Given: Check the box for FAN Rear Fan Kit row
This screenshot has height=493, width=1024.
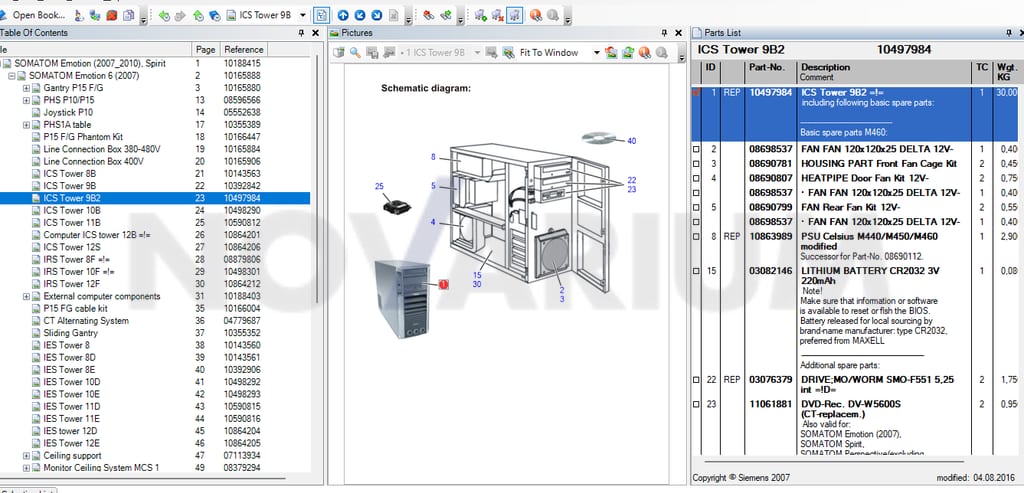Looking at the screenshot, I should 696,208.
